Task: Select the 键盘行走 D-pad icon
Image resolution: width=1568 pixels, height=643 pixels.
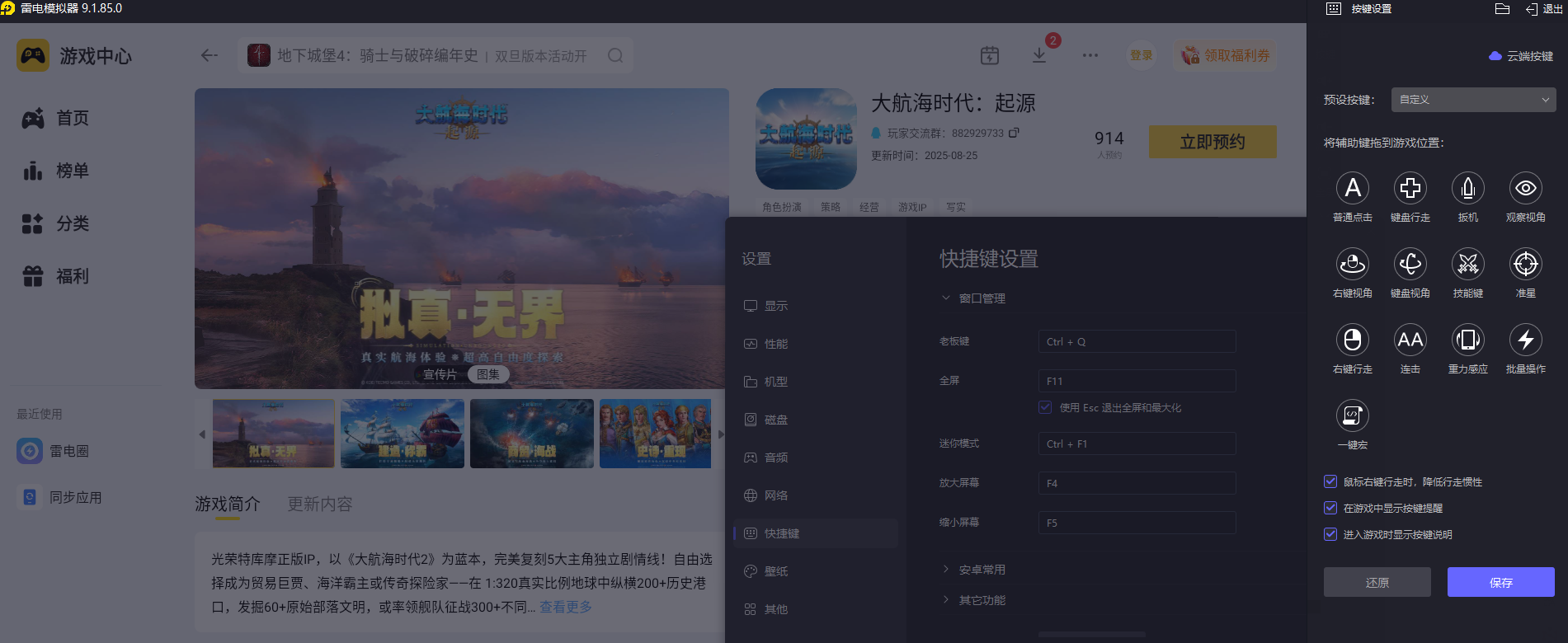Action: (1410, 189)
